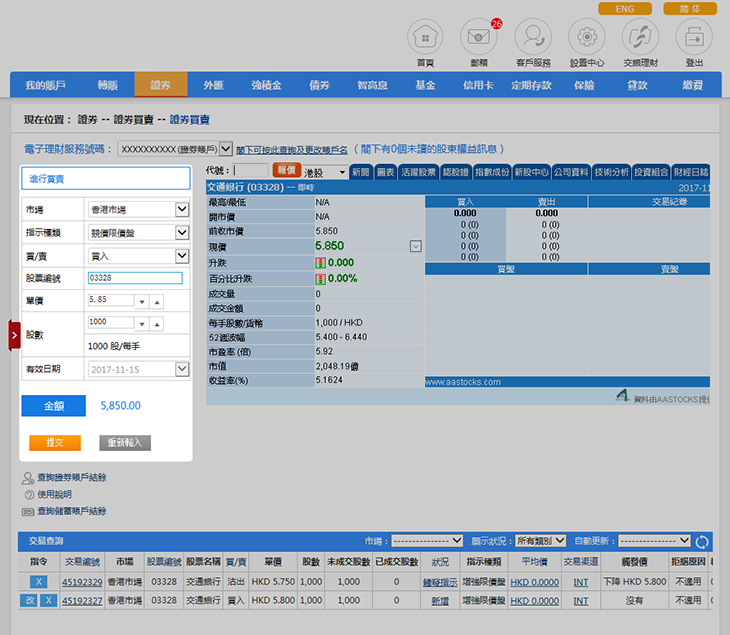Image resolution: width=730 pixels, height=635 pixels.
Task: Decrease 單價 price with down arrow
Action: click(x=142, y=301)
